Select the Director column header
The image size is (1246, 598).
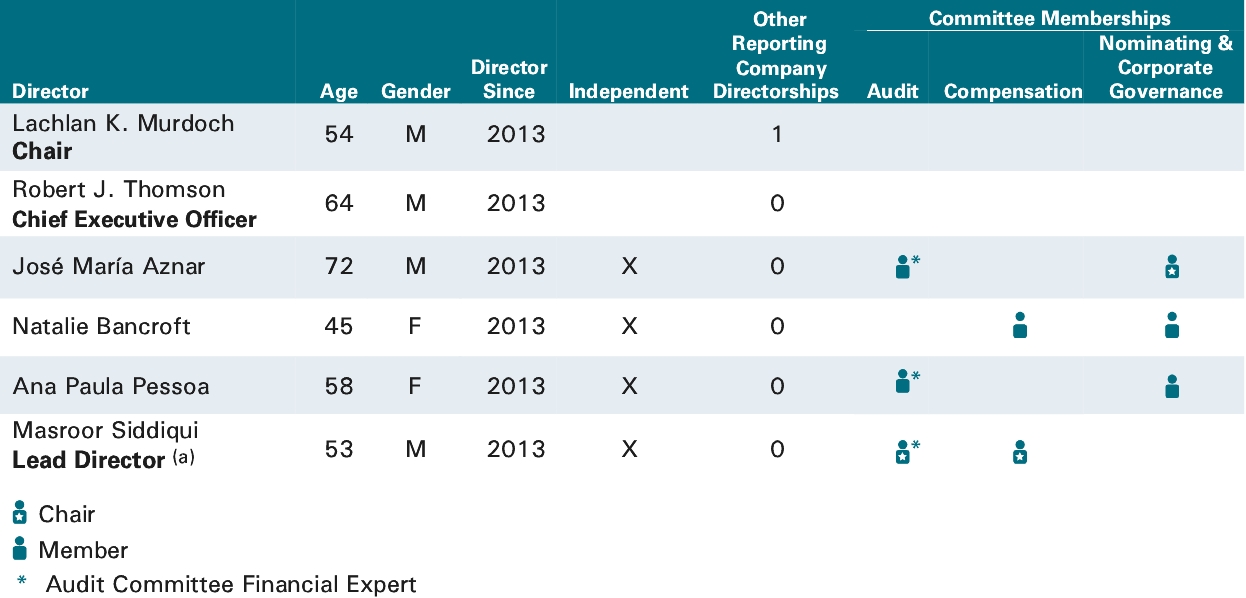tap(50, 91)
